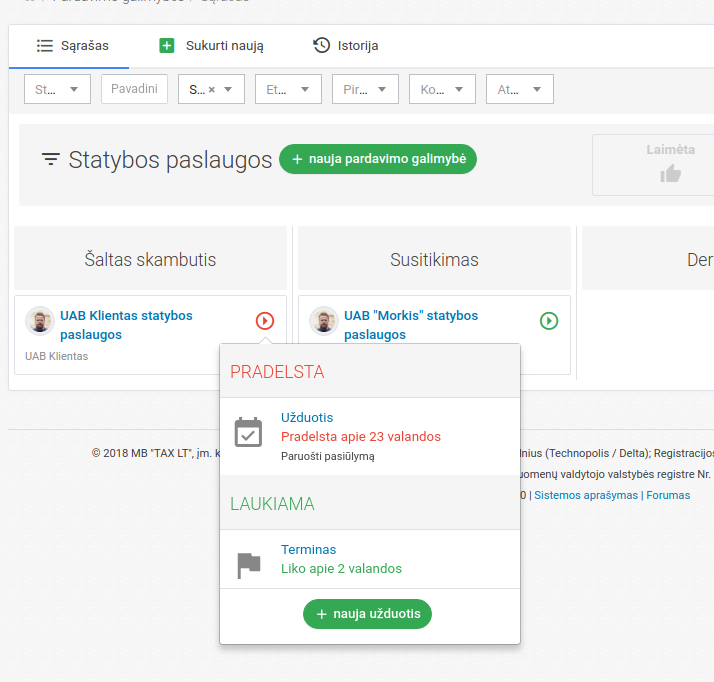Viewport: 714px width, 682px height.
Task: Open the St... filter dropdown
Action: pos(57,89)
